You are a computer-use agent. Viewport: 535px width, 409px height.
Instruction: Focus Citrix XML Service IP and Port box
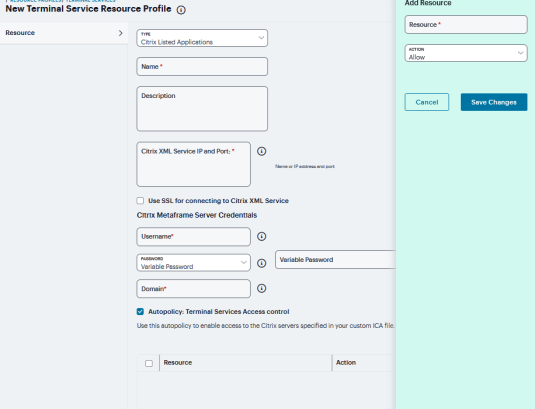tap(193, 164)
